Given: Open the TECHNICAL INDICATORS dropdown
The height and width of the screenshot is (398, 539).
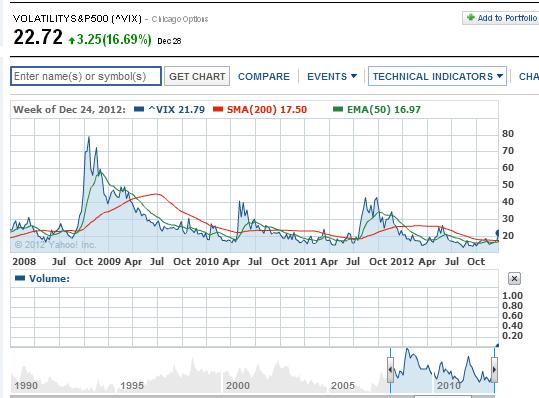Looking at the screenshot, I should [437, 76].
